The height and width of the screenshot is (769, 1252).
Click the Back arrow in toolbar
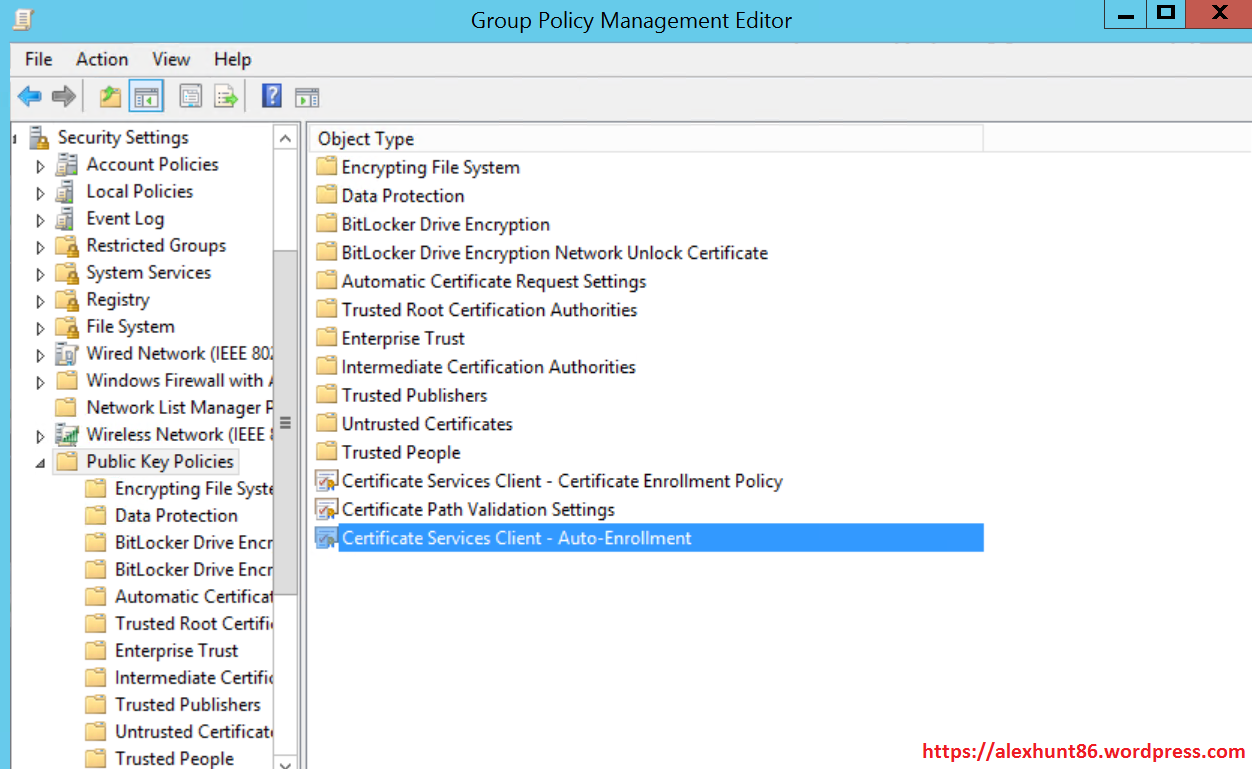point(30,97)
